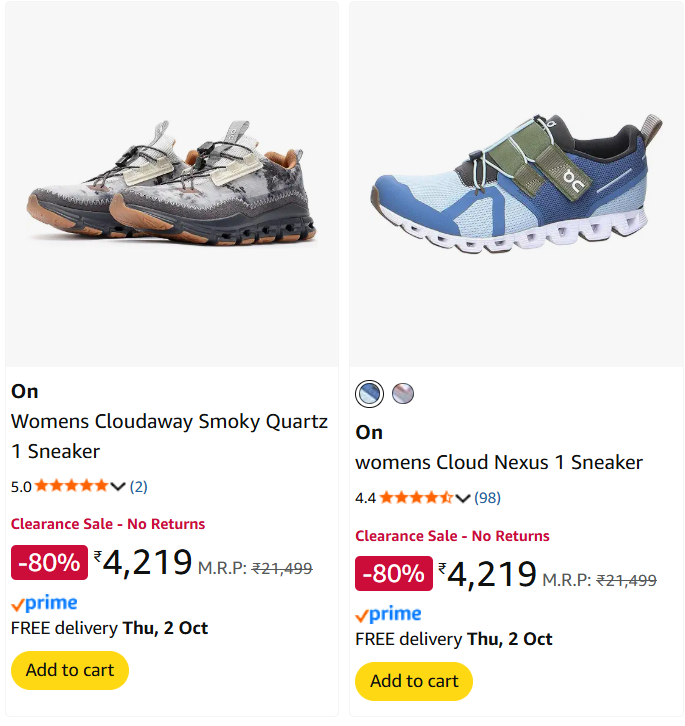Expand rating breakdown chevron for Cloud Nexus

tap(462, 498)
